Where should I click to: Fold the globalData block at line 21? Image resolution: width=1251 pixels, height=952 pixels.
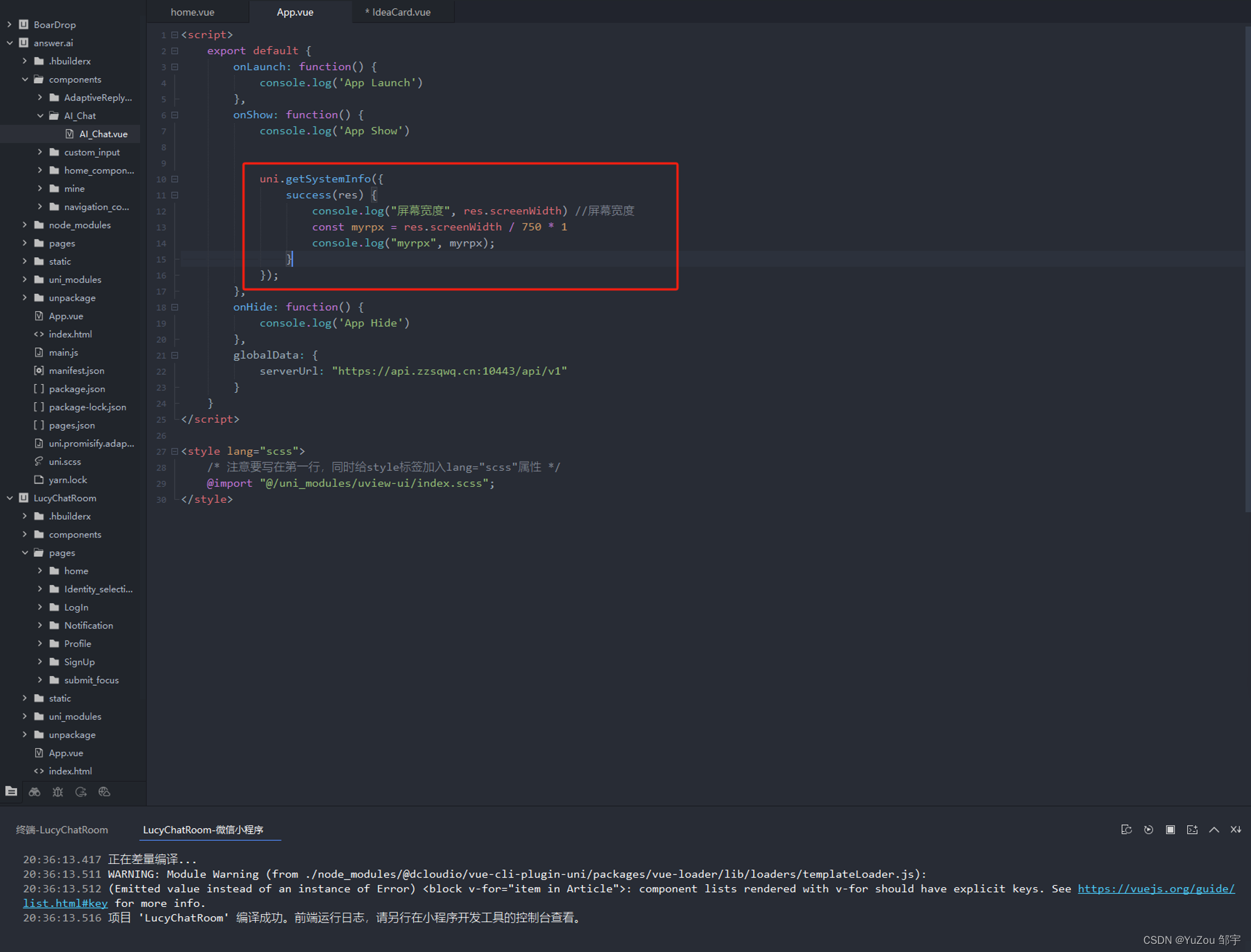tap(175, 355)
